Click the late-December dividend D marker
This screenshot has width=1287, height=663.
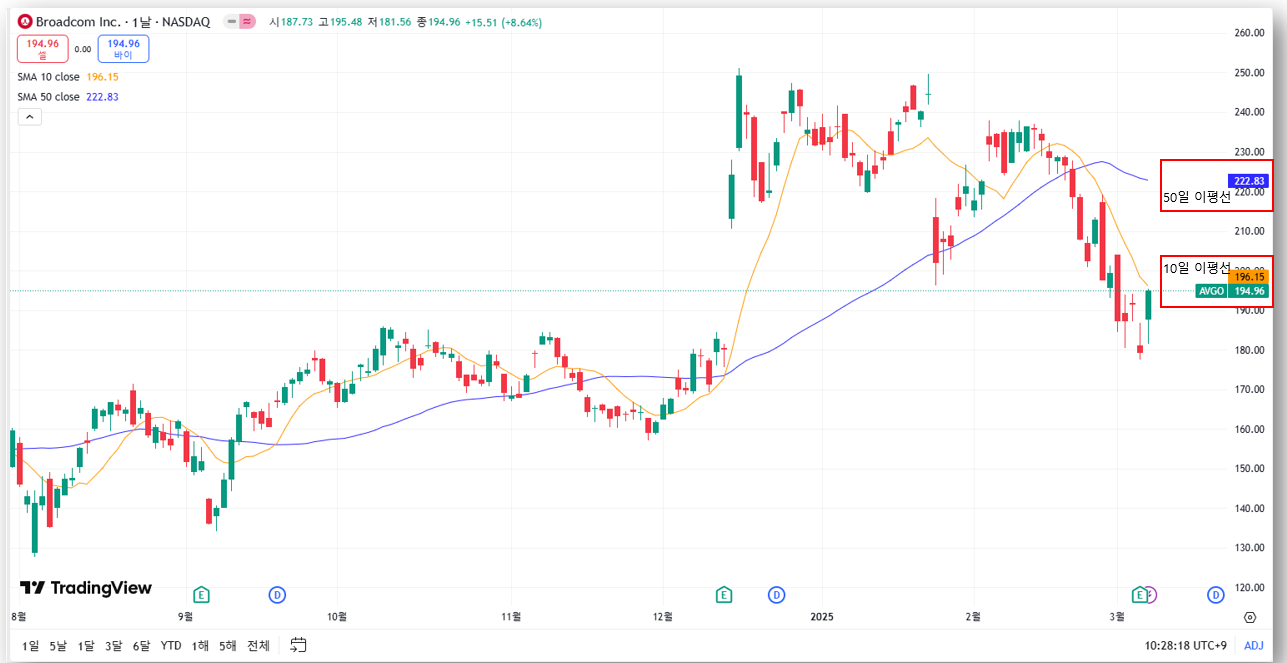[x=776, y=595]
